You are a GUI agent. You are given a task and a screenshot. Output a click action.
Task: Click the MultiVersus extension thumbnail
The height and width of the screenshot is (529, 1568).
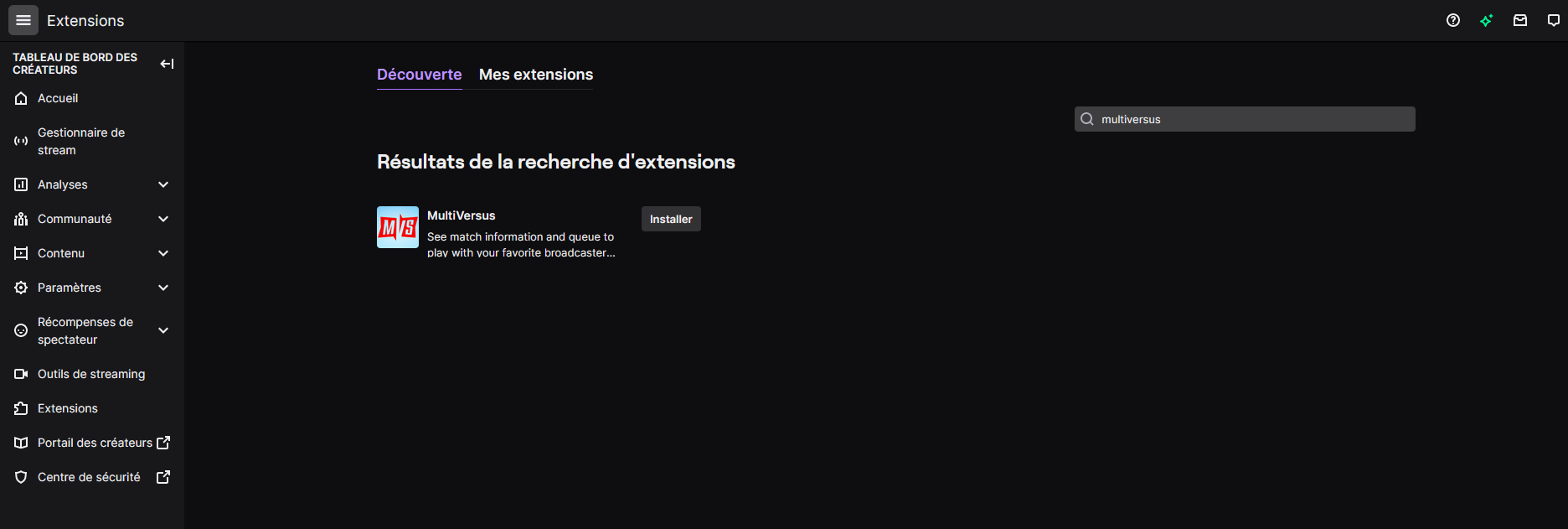click(x=398, y=227)
